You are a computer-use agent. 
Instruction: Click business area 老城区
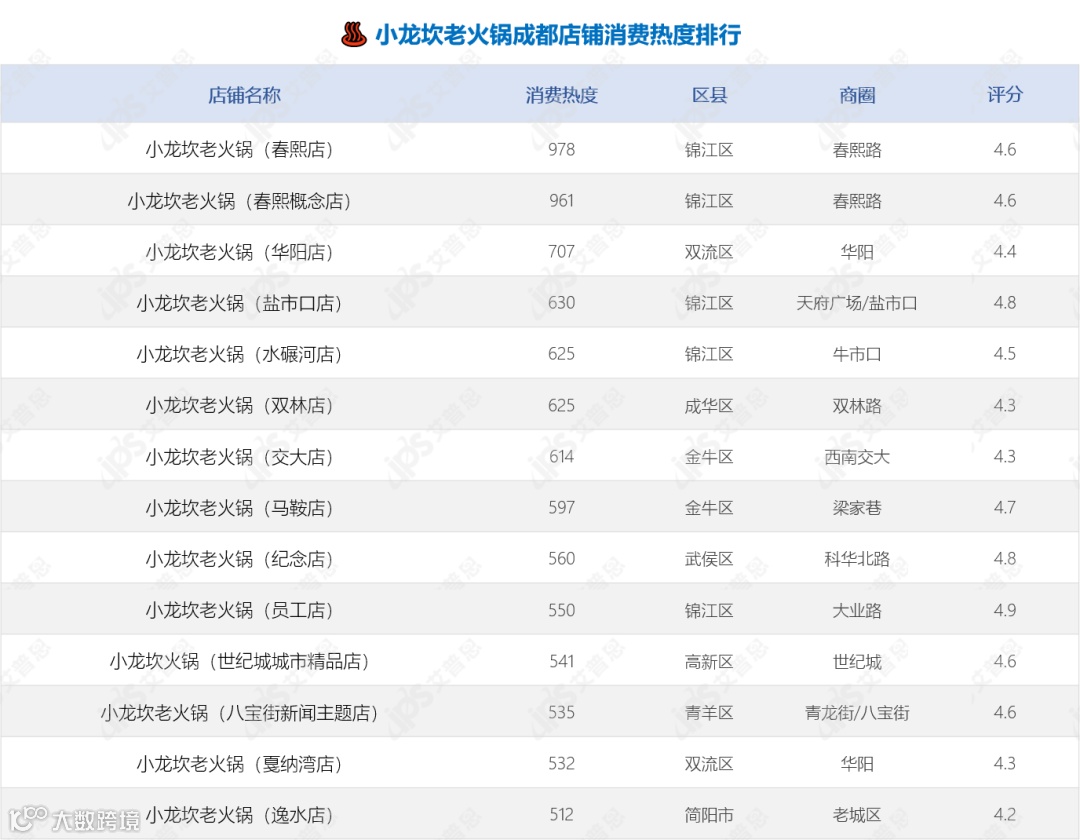[x=857, y=815]
